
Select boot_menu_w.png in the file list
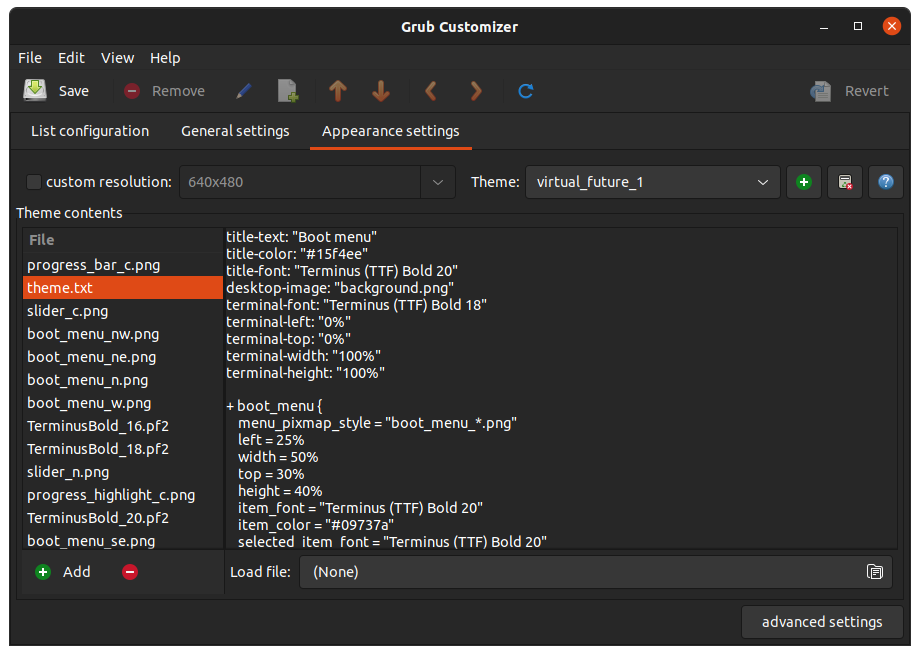tap(123, 403)
